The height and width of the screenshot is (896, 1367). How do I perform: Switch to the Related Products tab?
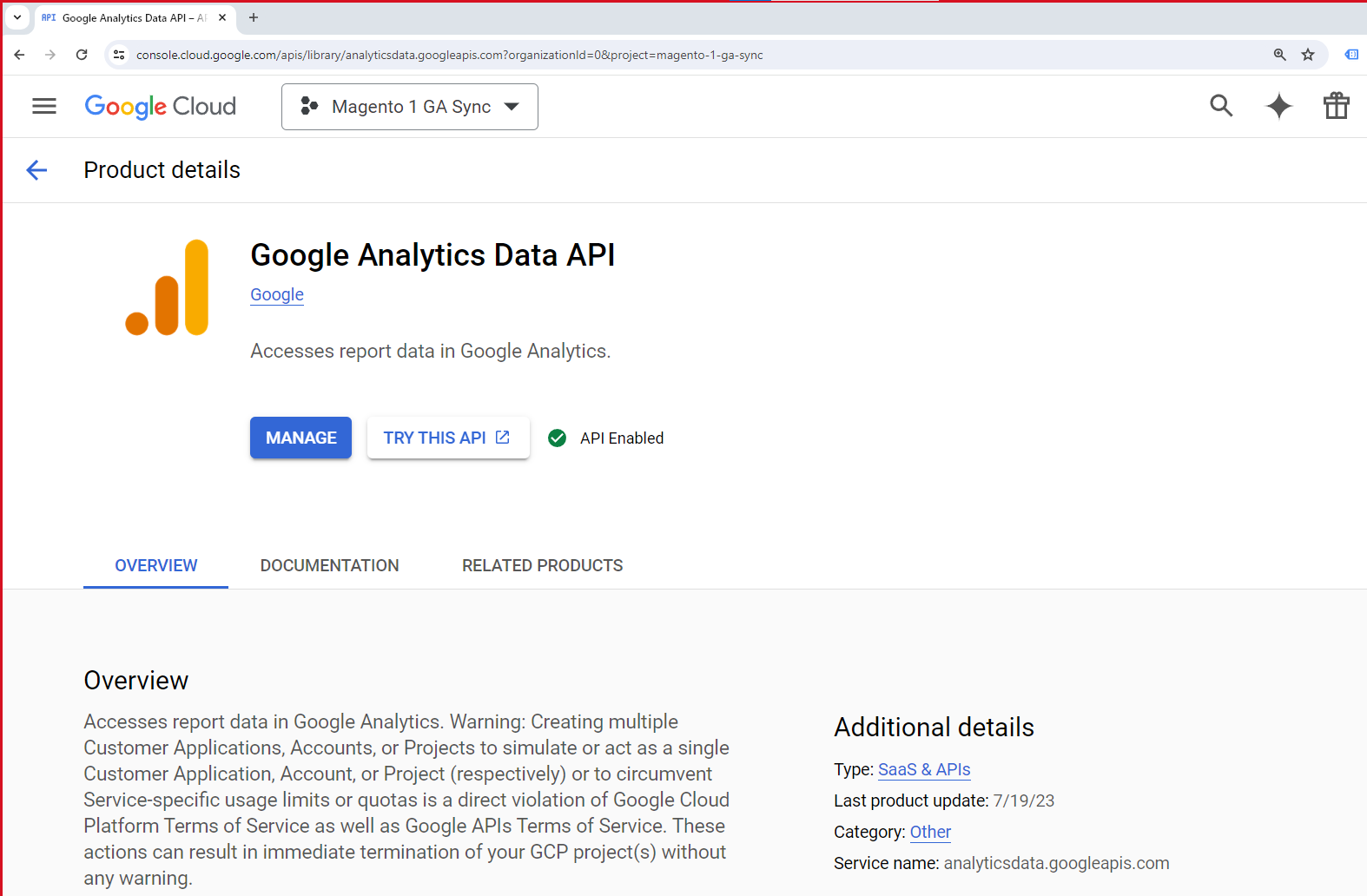(x=542, y=565)
